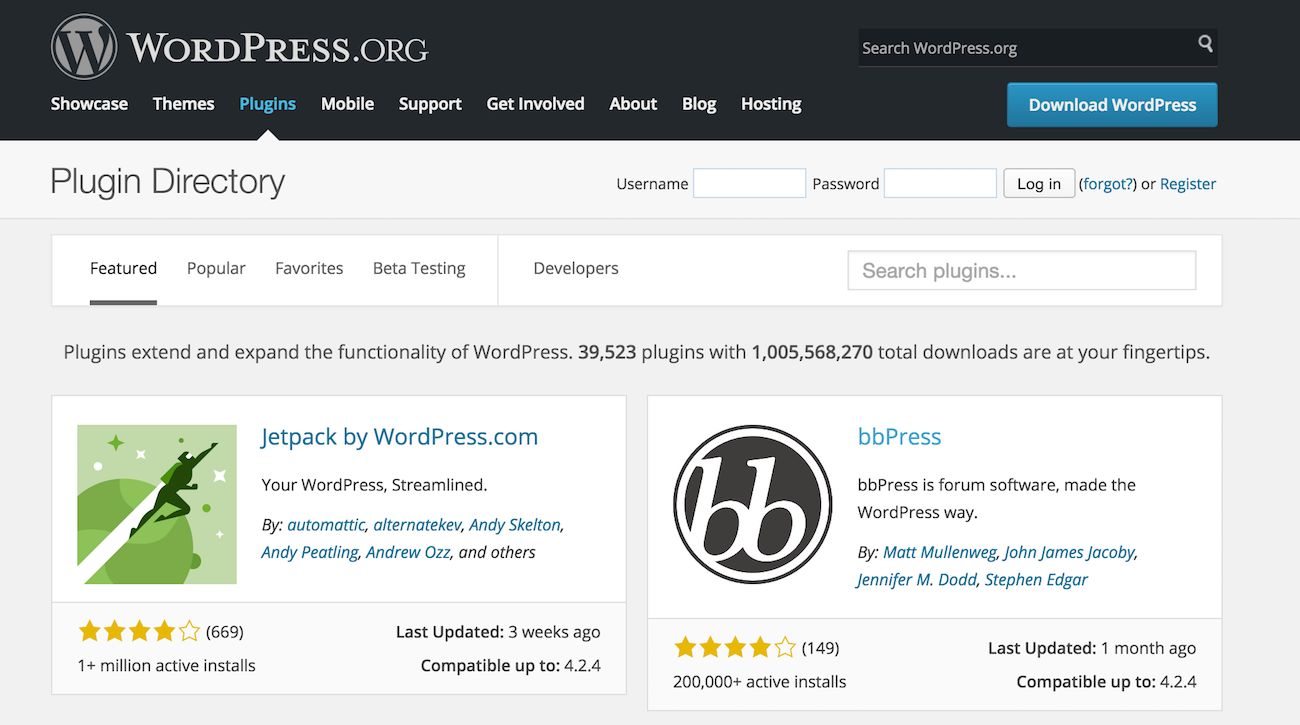Open the Jetpack plugin icon
This screenshot has width=1300, height=725.
157,504
